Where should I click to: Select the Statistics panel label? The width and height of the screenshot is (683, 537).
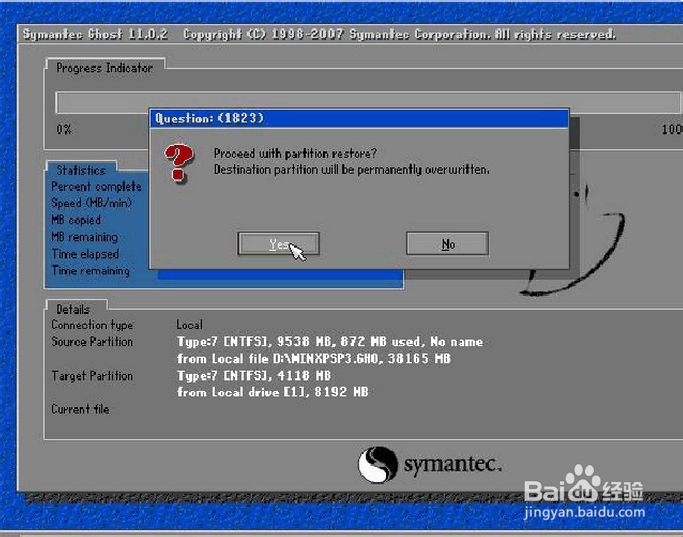click(x=81, y=170)
